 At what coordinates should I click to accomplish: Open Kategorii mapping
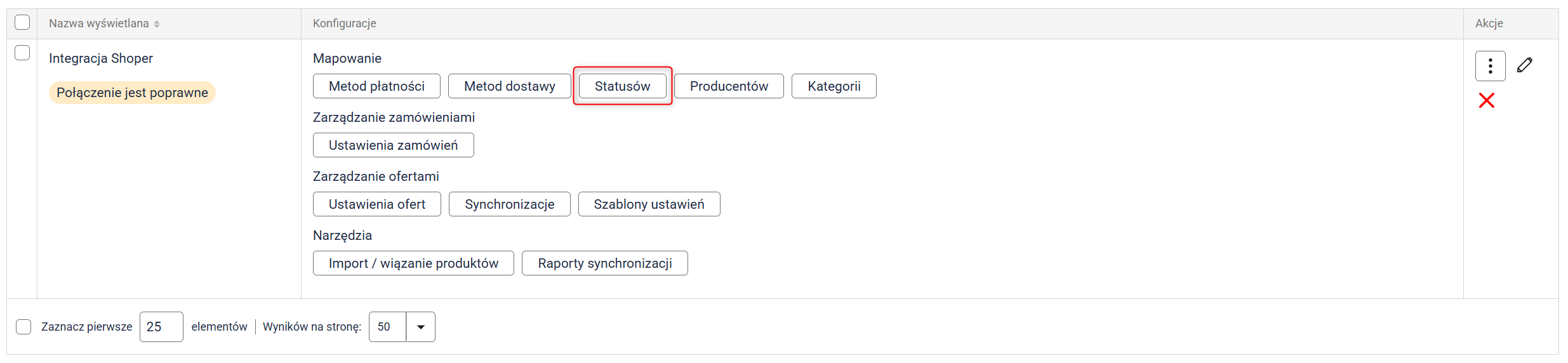click(x=834, y=86)
